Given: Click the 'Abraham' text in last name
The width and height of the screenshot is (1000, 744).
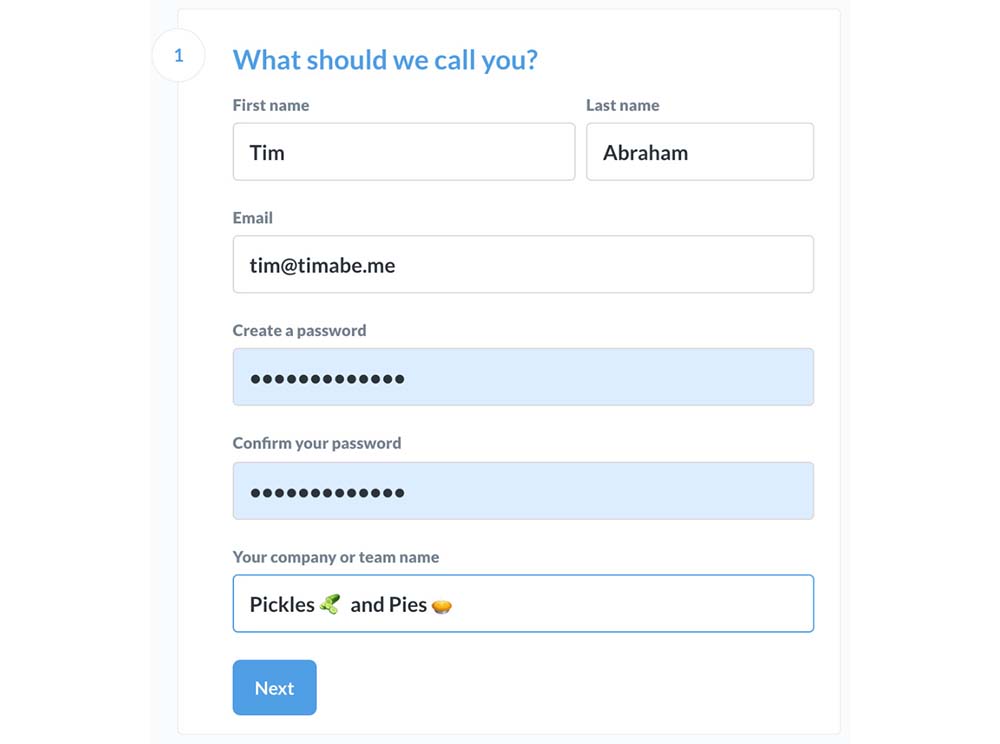Looking at the screenshot, I should [x=645, y=153].
